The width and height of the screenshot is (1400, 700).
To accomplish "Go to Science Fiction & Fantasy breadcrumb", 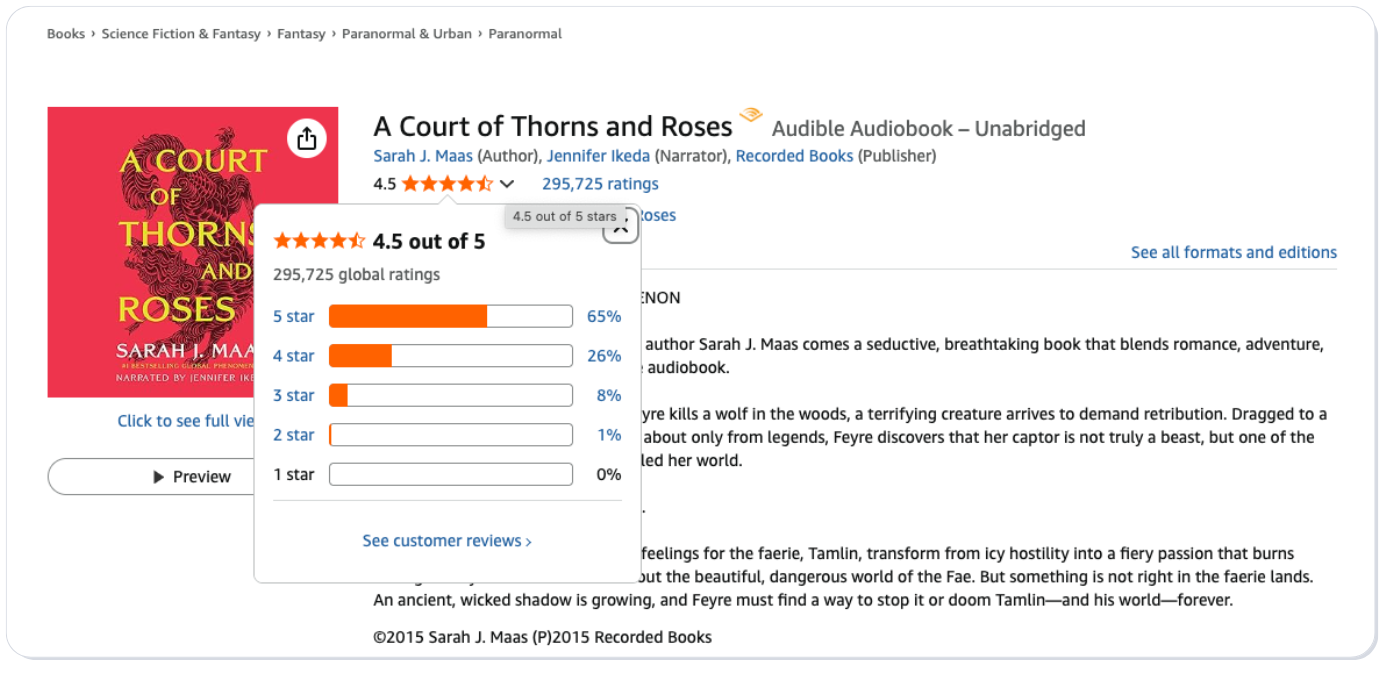I will 181,34.
